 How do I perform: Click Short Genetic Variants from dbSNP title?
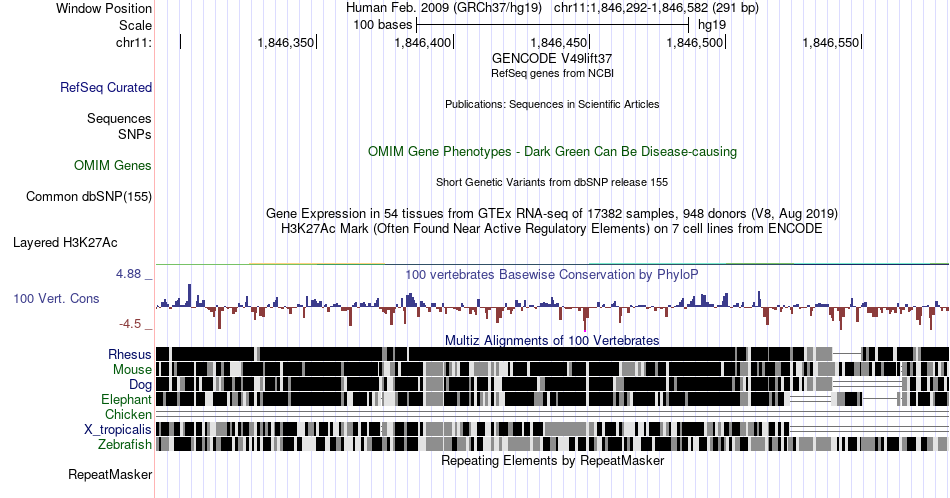pyautogui.click(x=552, y=182)
